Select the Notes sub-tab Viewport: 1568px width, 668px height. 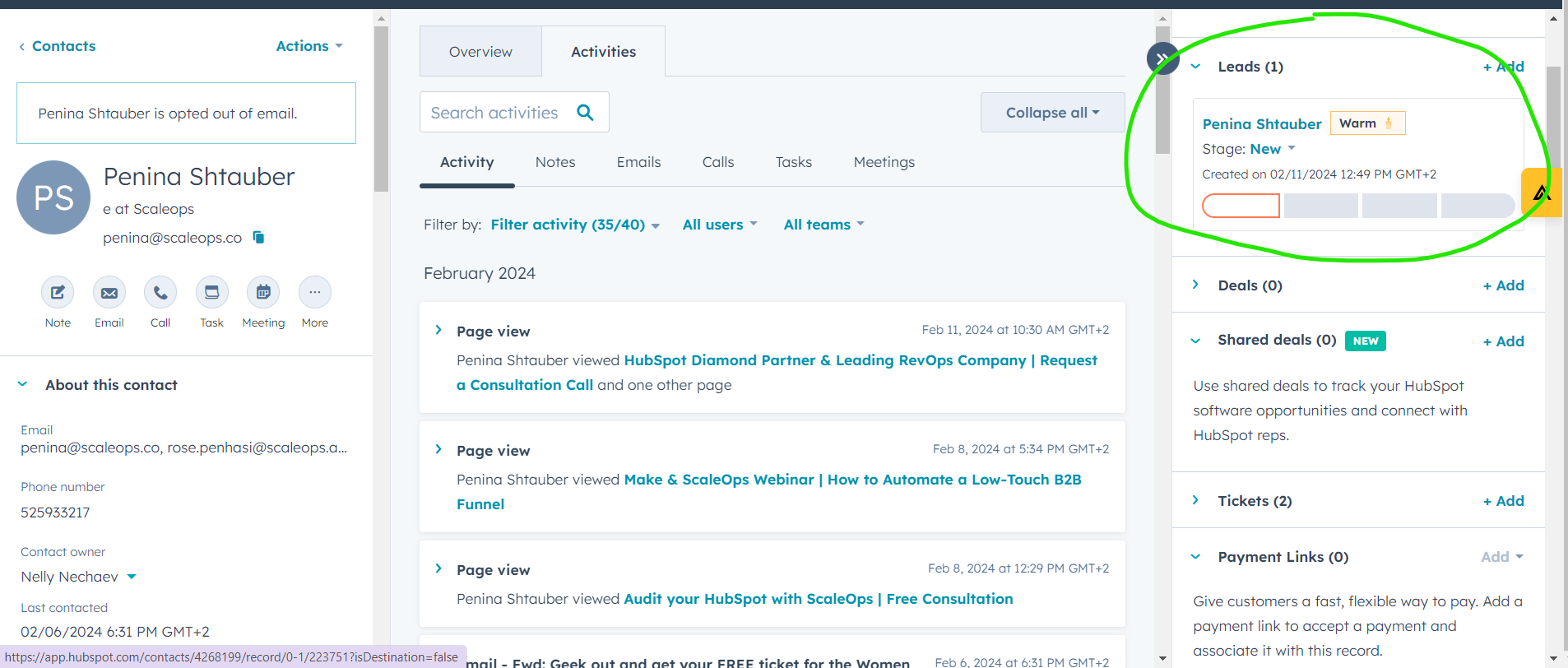555,162
